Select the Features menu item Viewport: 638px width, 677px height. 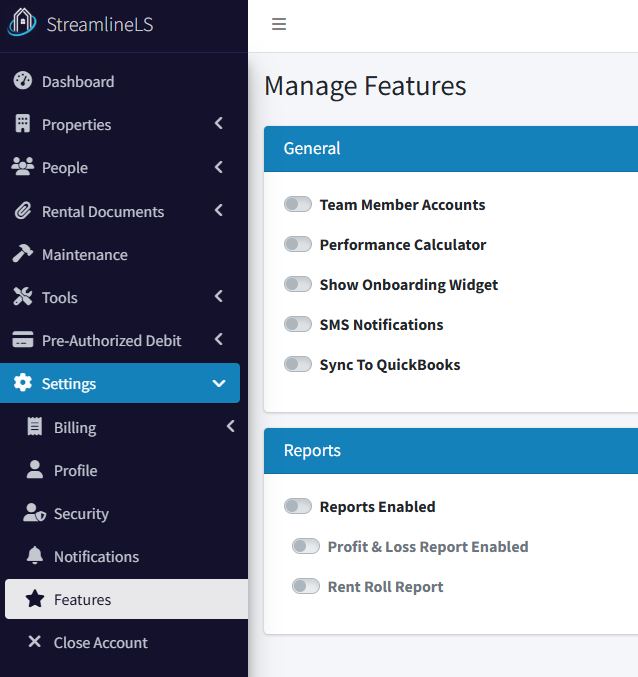(82, 599)
